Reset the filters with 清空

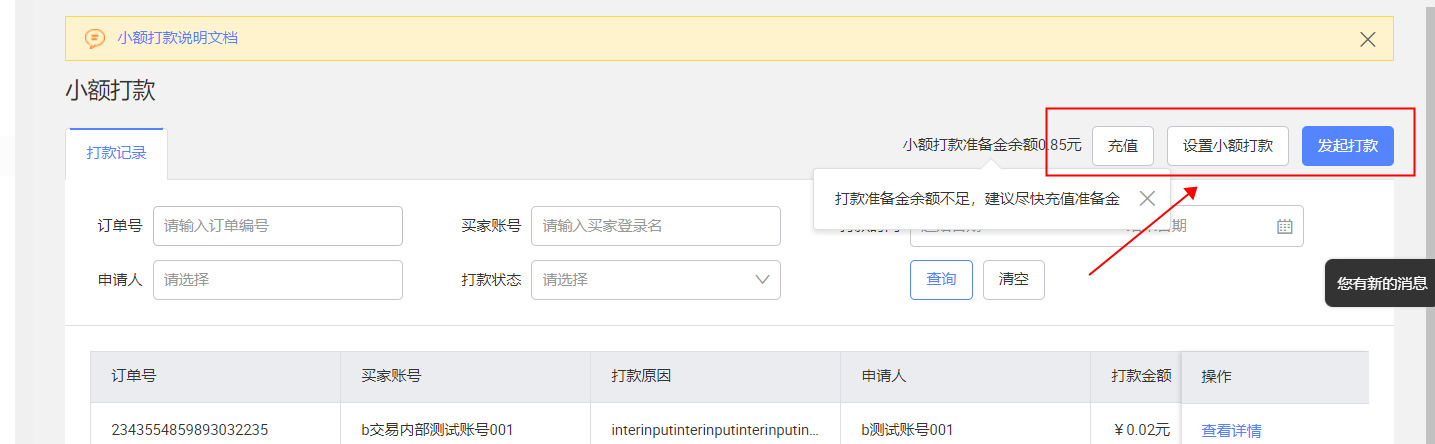tap(1013, 280)
